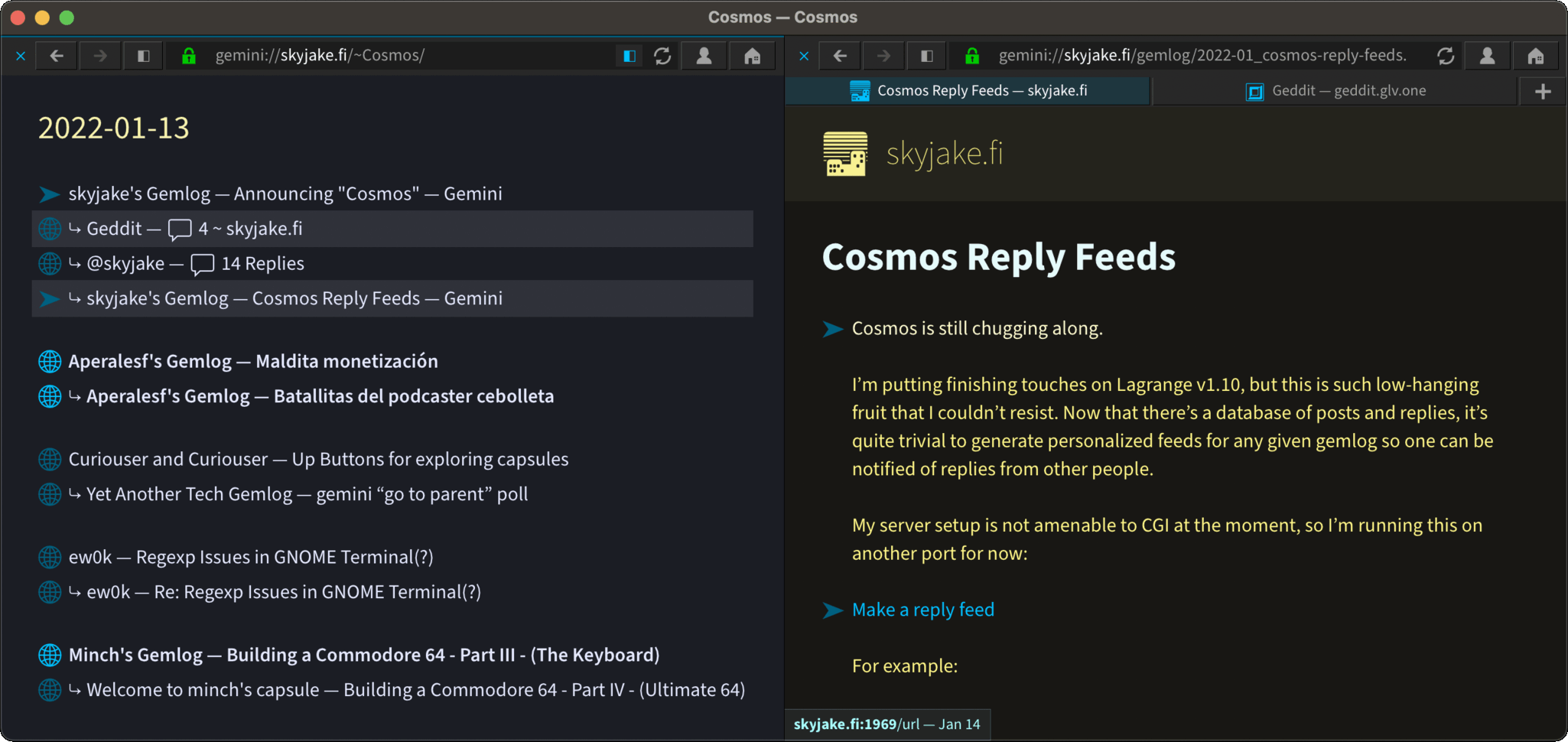Click the Cosmos Reply Feeds page heading
This screenshot has width=1568, height=742.
[x=999, y=257]
